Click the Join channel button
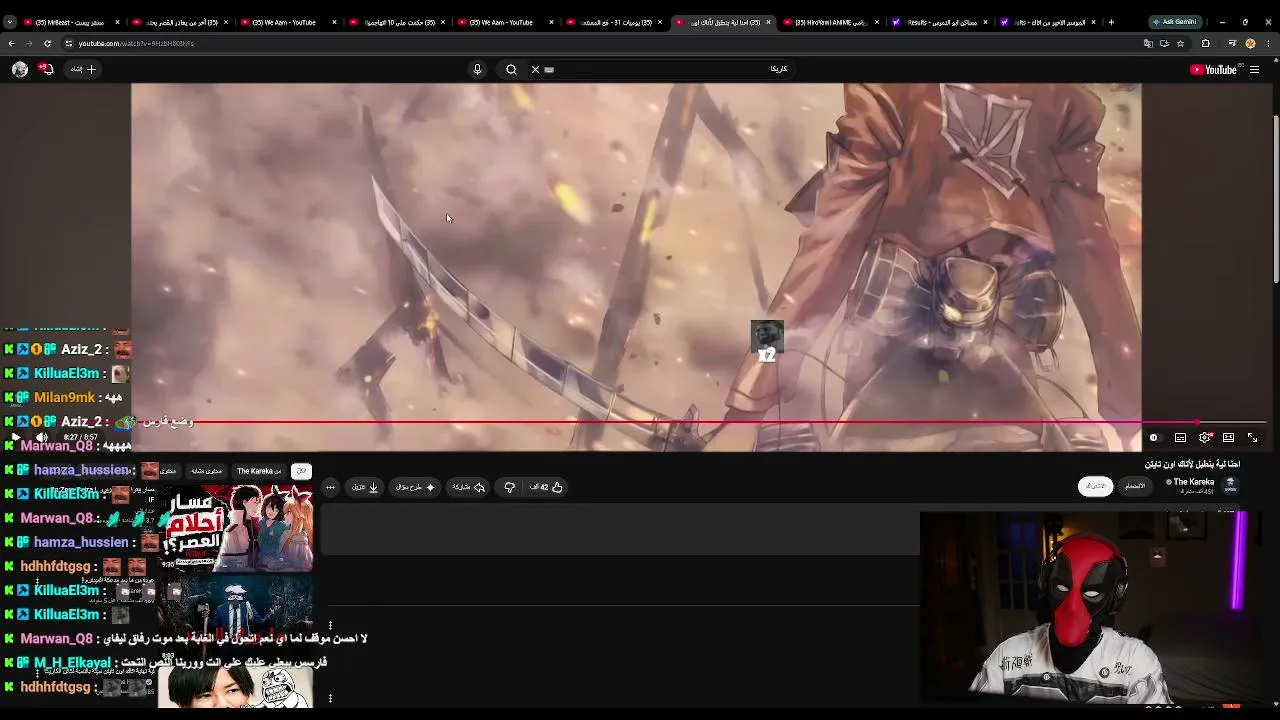 [1135, 486]
